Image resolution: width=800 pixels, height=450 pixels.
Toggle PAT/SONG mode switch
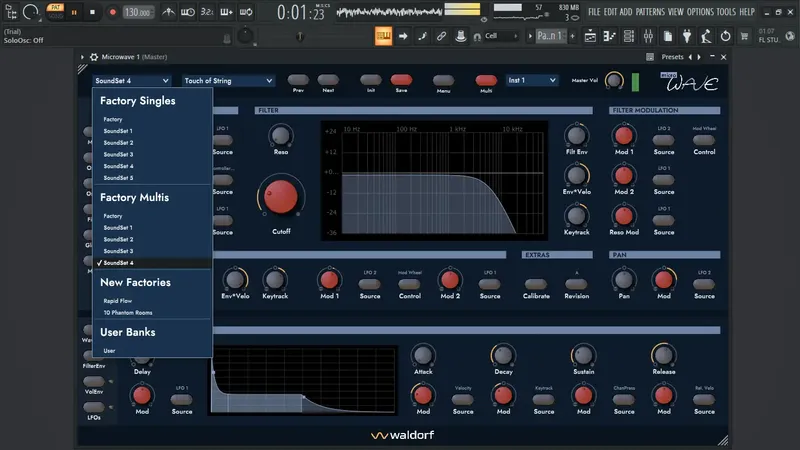(55, 12)
